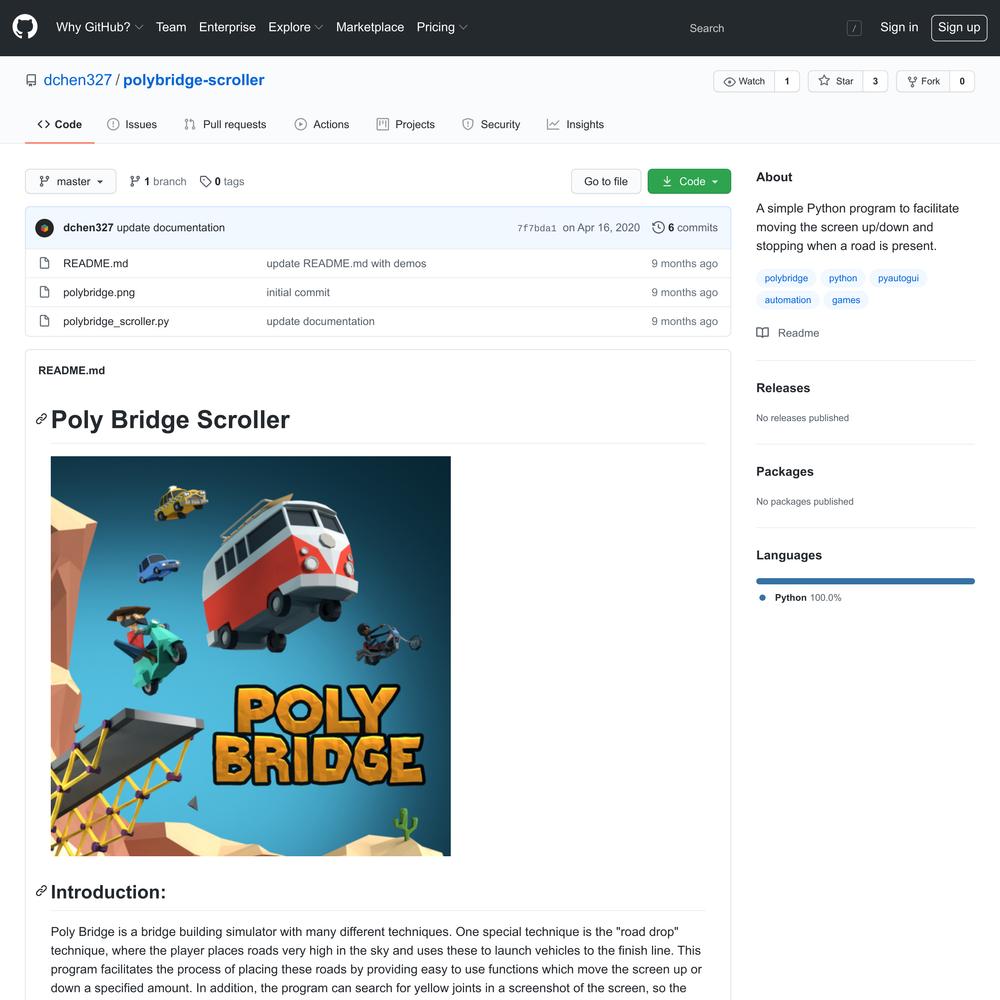Image resolution: width=1000 pixels, height=1000 pixels.
Task: Open the Poly Bridge cover image
Action: pos(251,656)
